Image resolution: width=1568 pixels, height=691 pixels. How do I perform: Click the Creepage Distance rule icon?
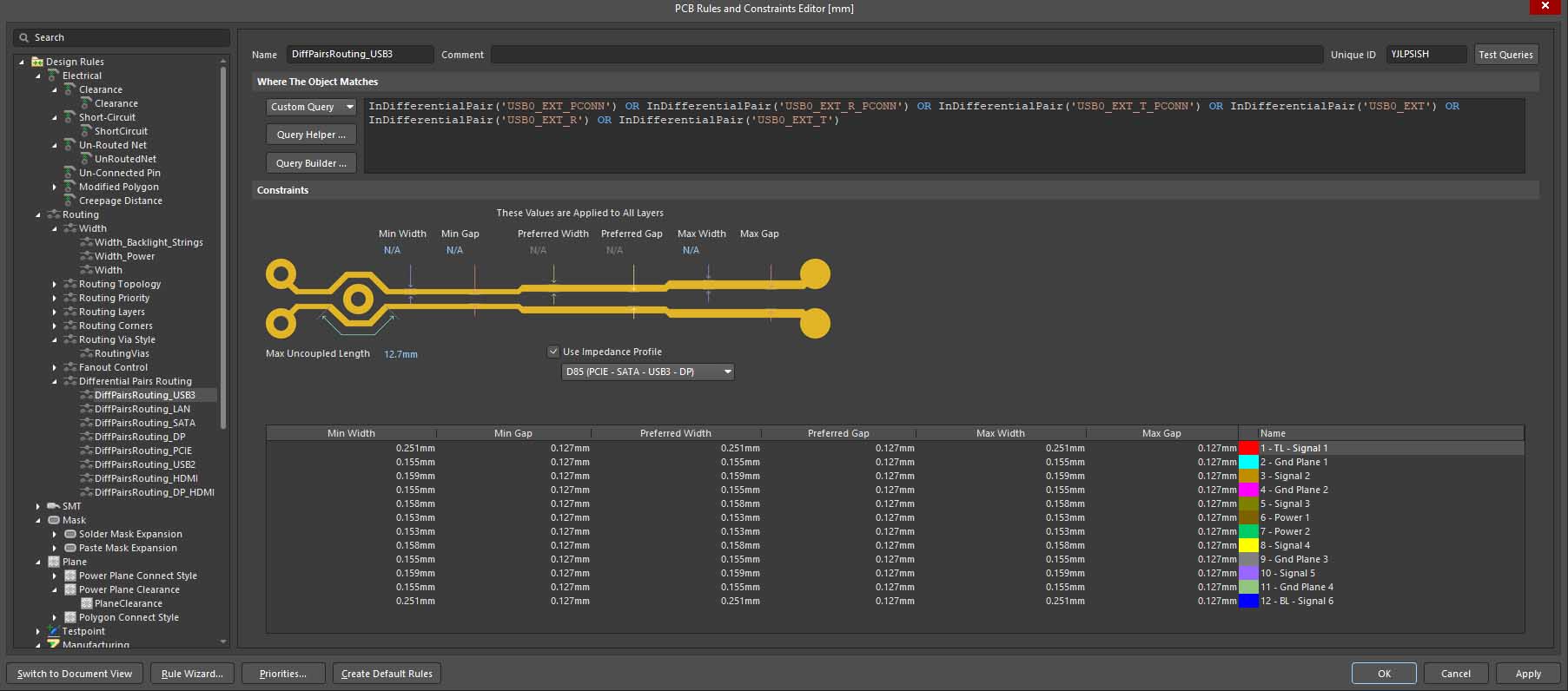(x=69, y=201)
